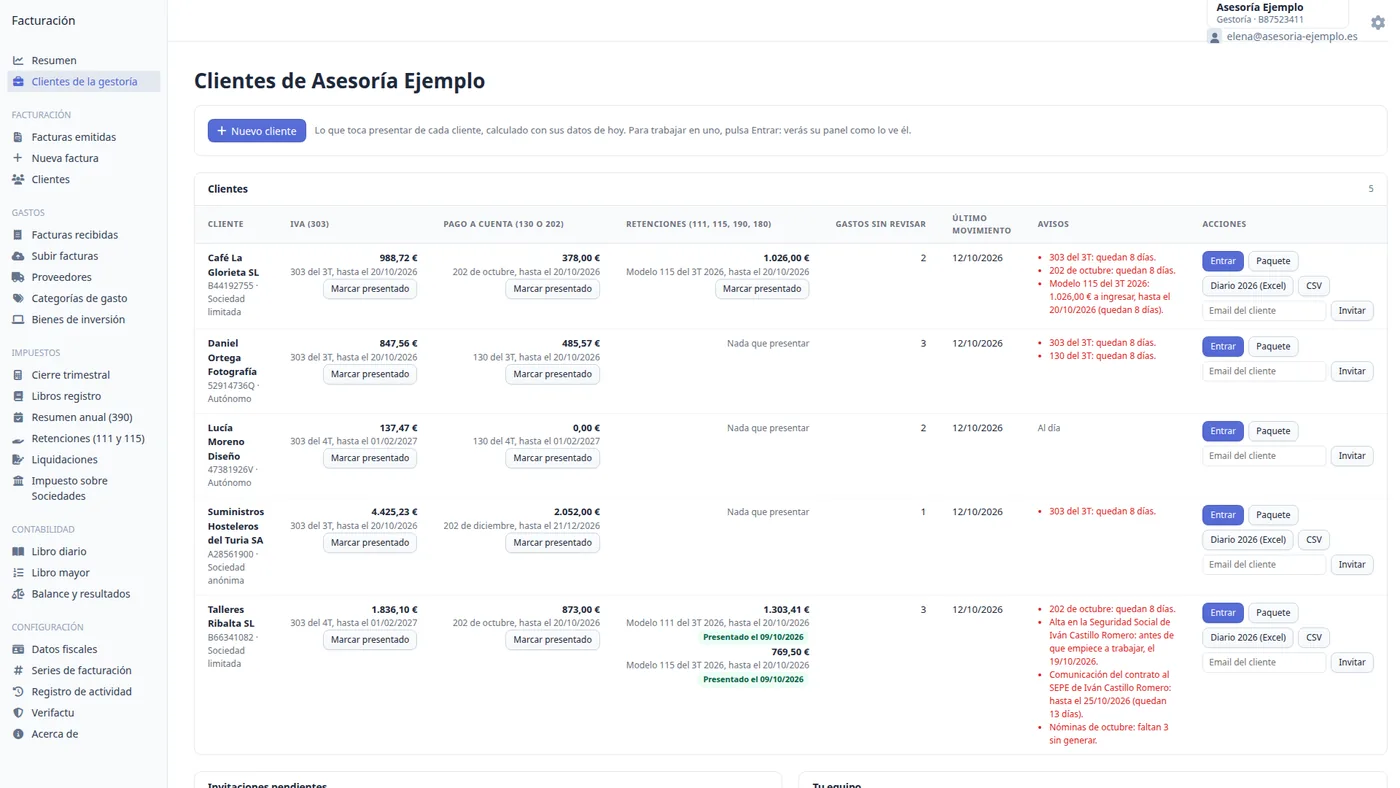Image resolution: width=1400 pixels, height=788 pixels.
Task: Click the laptop icon for Bienes de inversión
Action: click(18, 320)
